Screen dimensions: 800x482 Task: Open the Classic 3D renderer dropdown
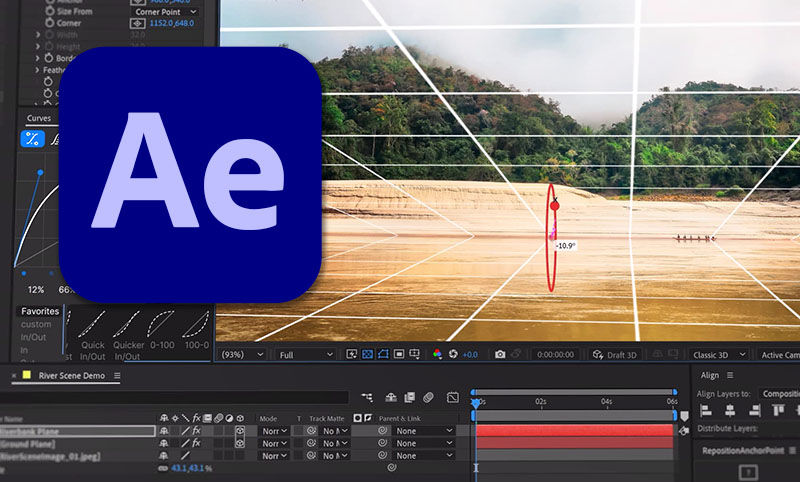point(713,354)
